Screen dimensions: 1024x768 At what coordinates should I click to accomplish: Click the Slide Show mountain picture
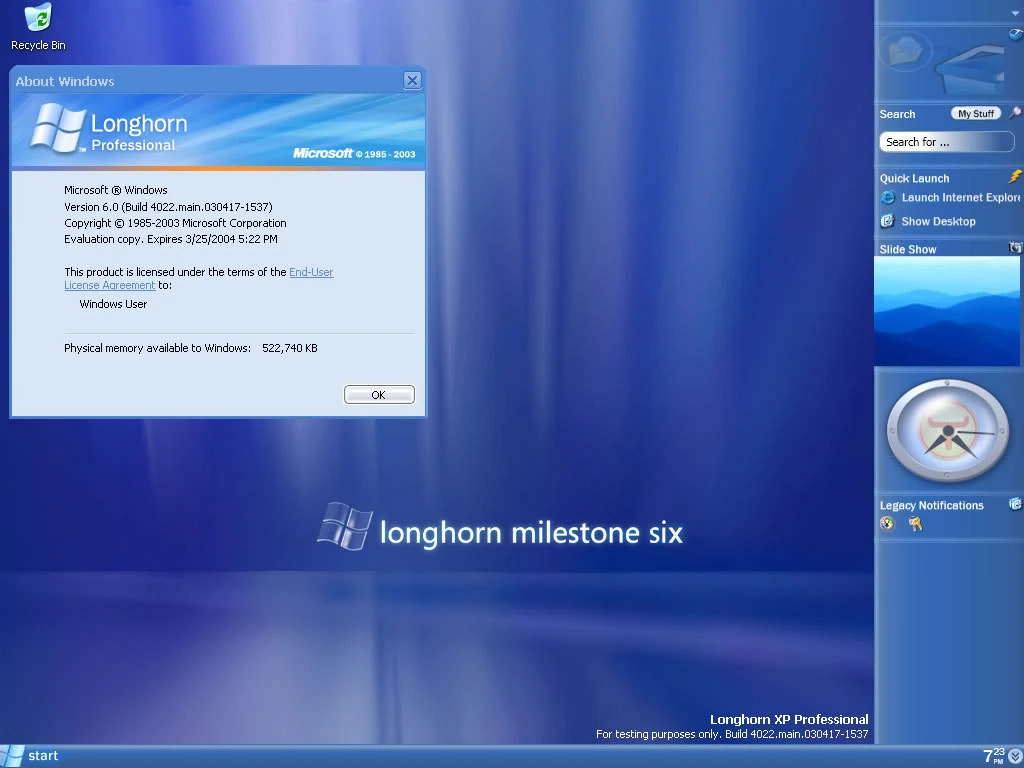pos(946,311)
